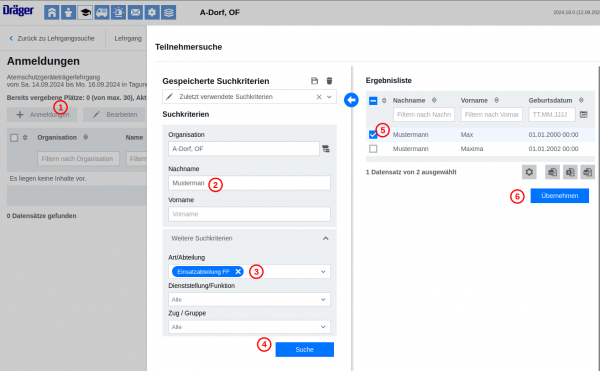Open the Zug / Gruppe dropdown
Screen dimensions: 600x371
[249, 327]
